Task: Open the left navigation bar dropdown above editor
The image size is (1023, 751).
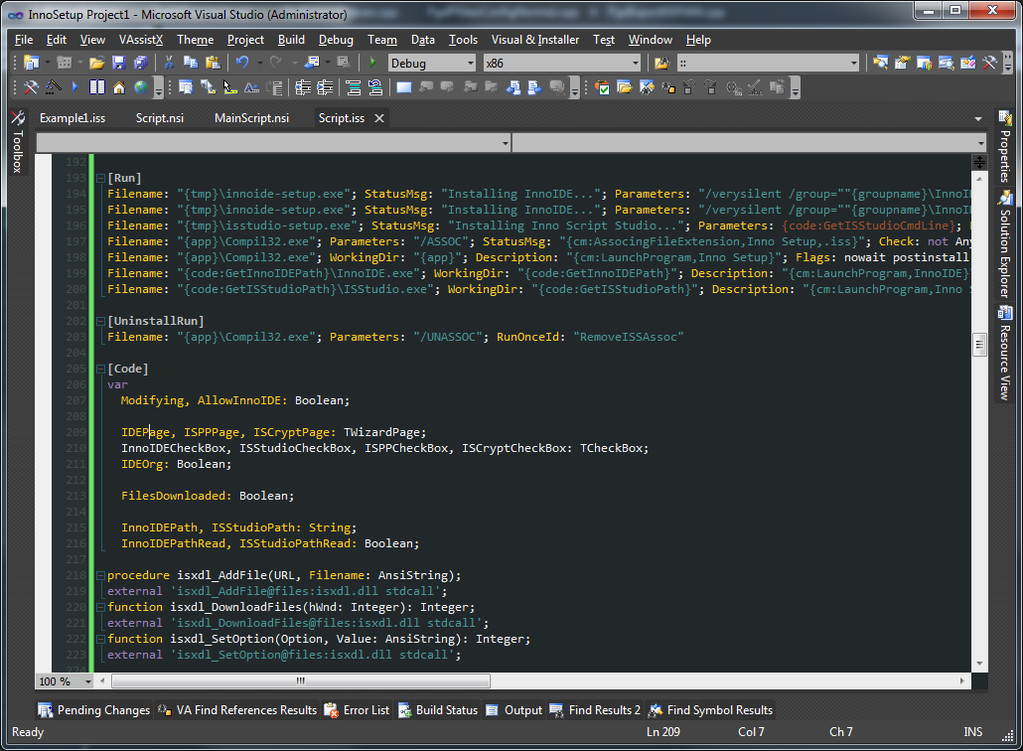Action: pos(506,143)
